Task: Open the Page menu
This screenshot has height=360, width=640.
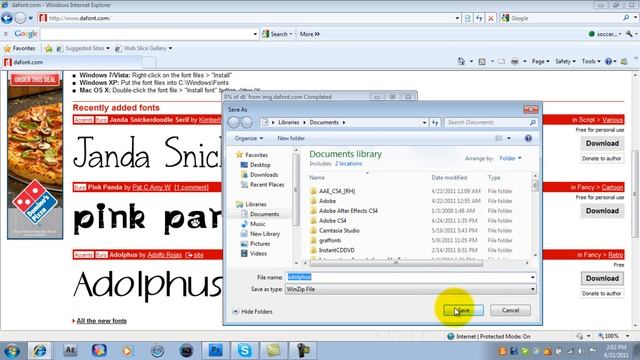Action: [540, 62]
